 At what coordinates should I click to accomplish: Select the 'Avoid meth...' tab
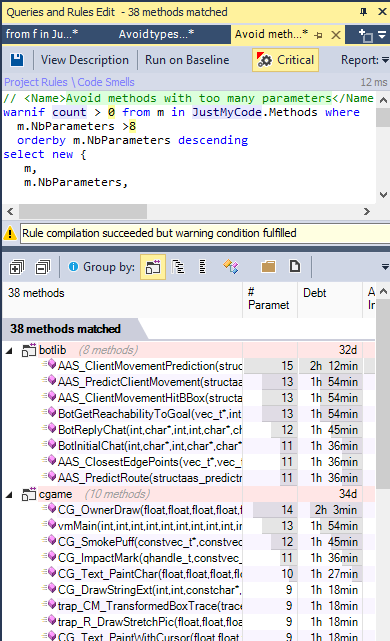pyautogui.click(x=271, y=34)
